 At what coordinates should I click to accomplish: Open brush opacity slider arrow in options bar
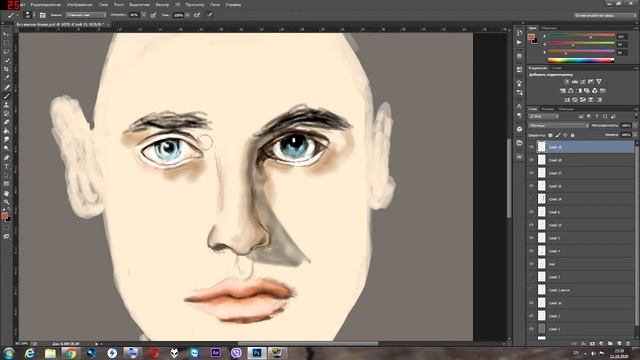(144, 15)
